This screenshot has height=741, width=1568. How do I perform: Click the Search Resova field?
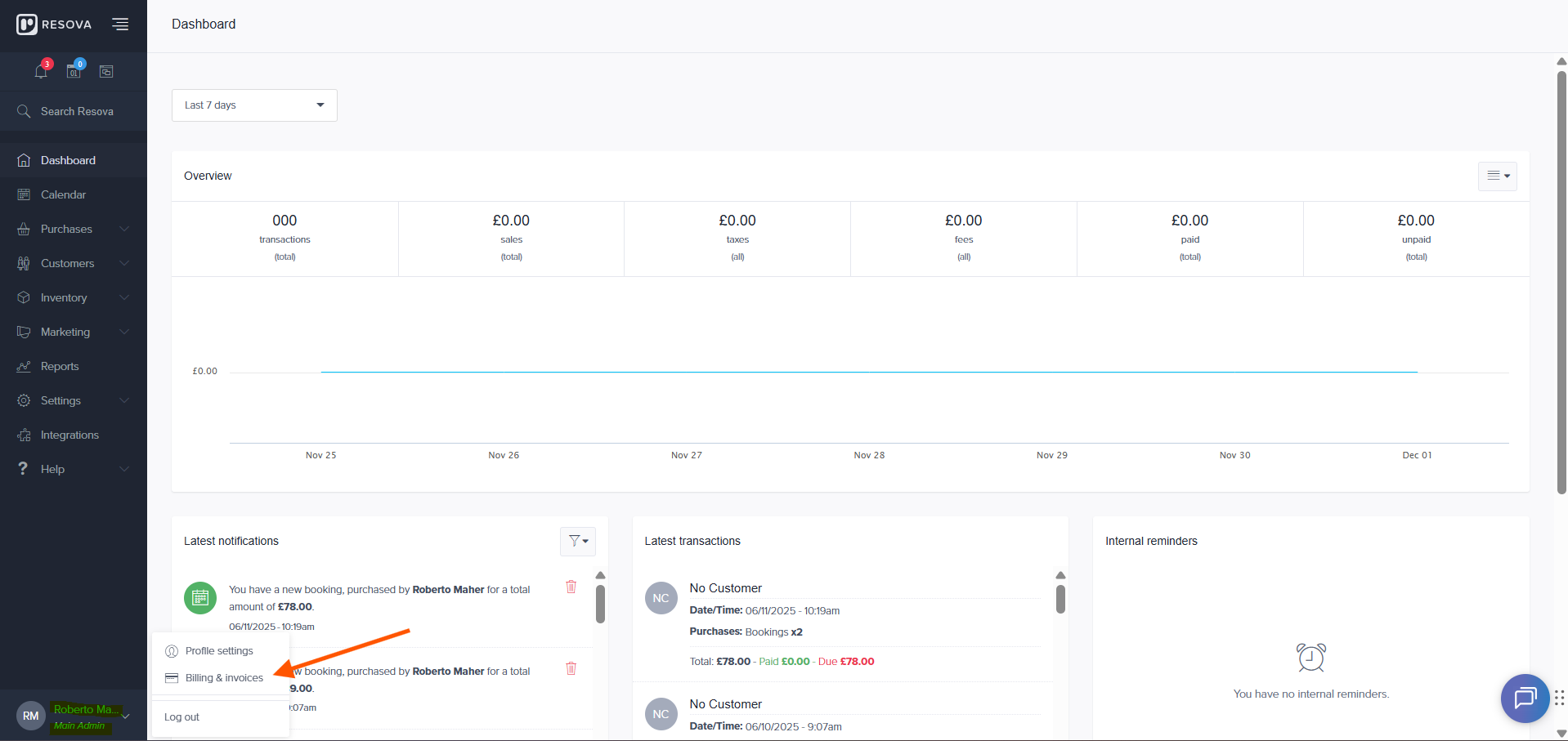77,111
